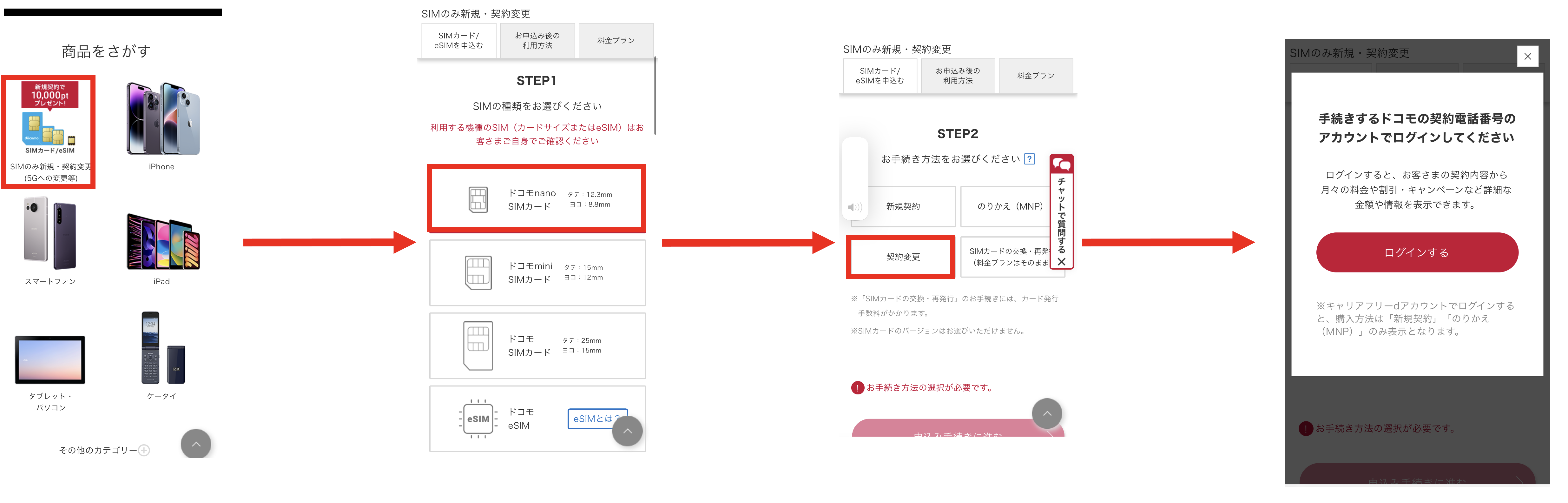
Task: Choose the 契約変更 procedure option
Action: (902, 257)
